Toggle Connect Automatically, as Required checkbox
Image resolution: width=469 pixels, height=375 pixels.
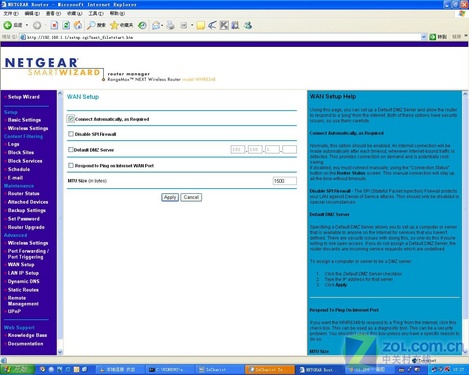pos(70,119)
